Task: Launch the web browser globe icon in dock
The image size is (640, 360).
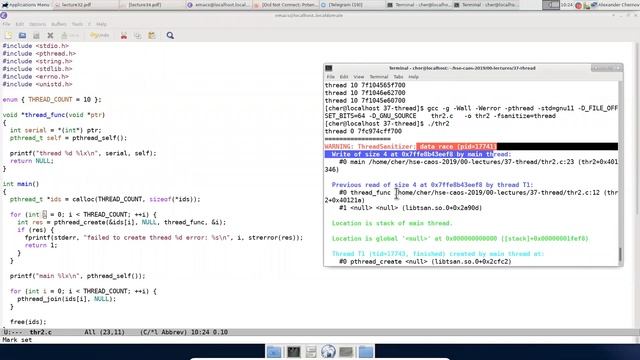Action: (x=328, y=351)
